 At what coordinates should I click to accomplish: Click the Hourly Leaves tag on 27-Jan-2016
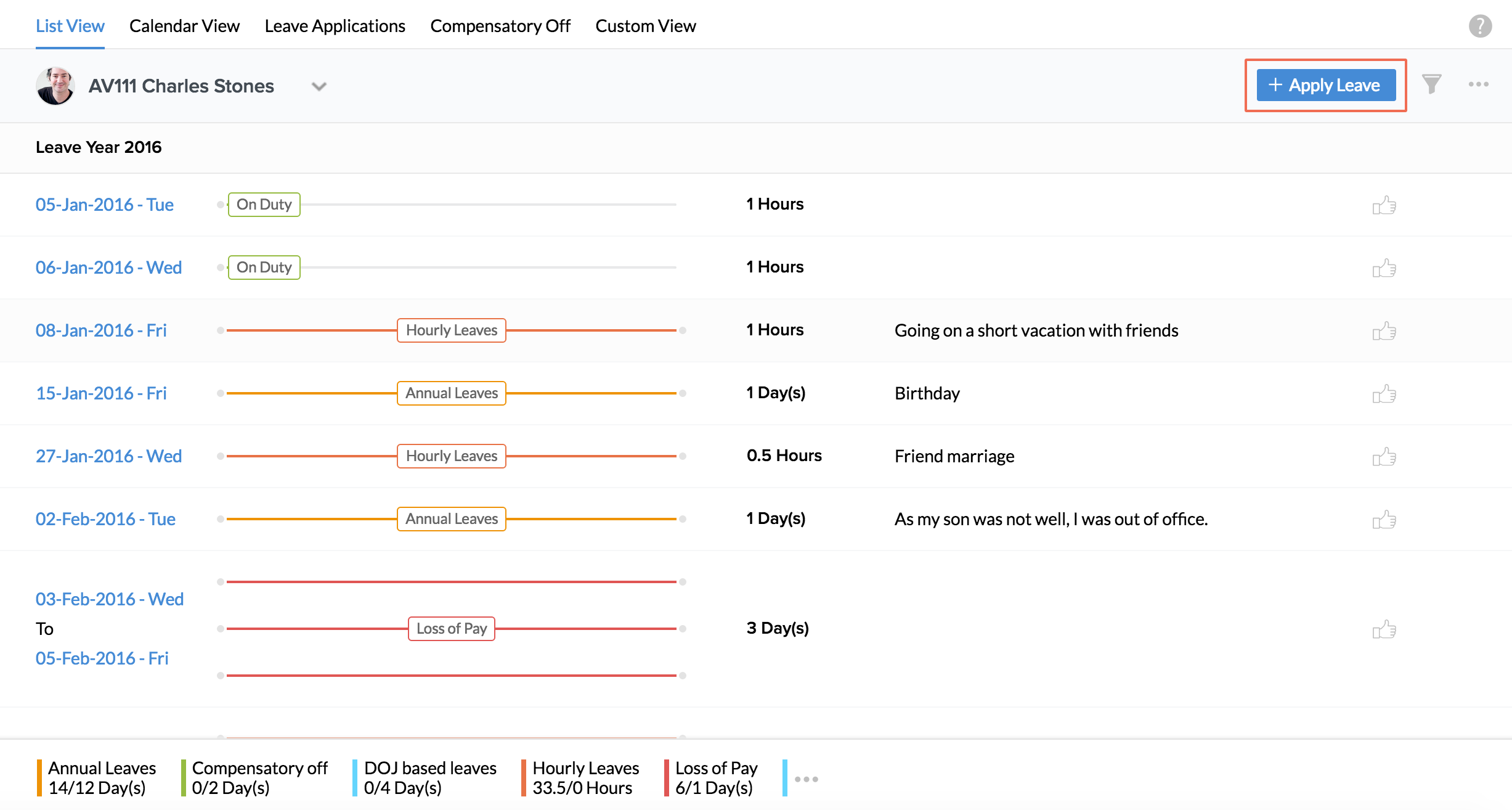pyautogui.click(x=451, y=456)
